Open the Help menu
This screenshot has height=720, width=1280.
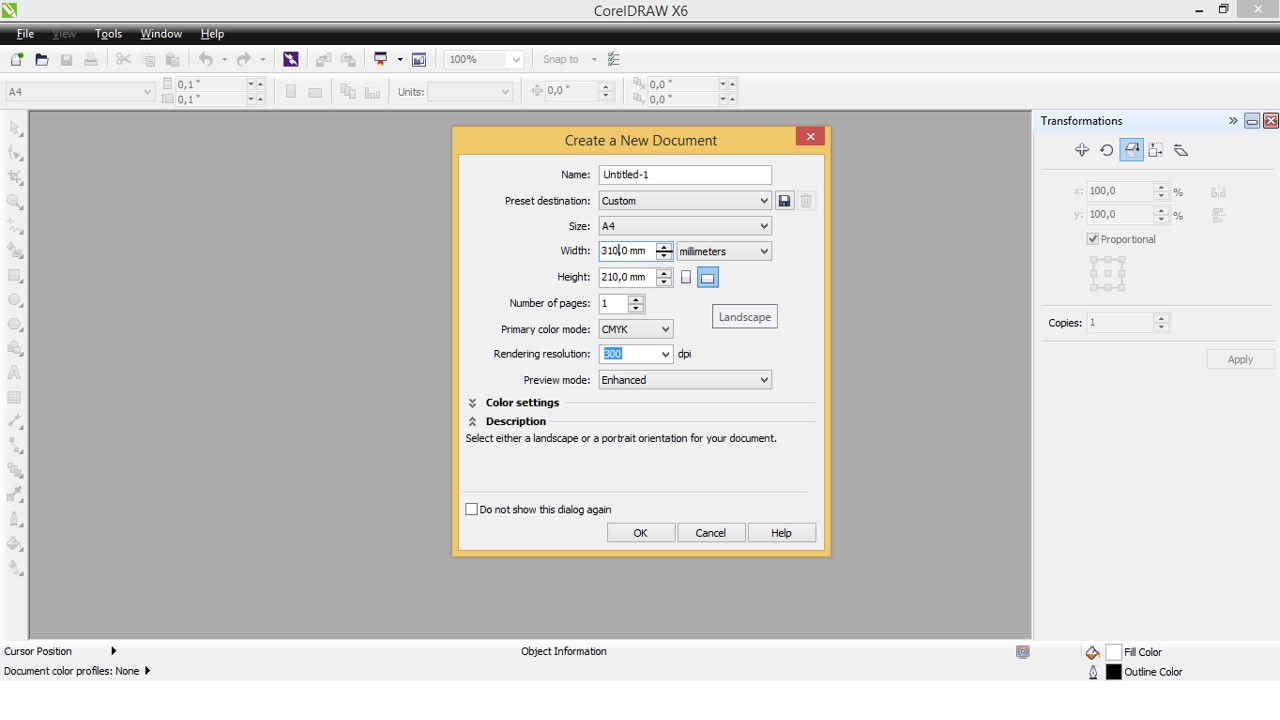pos(212,34)
